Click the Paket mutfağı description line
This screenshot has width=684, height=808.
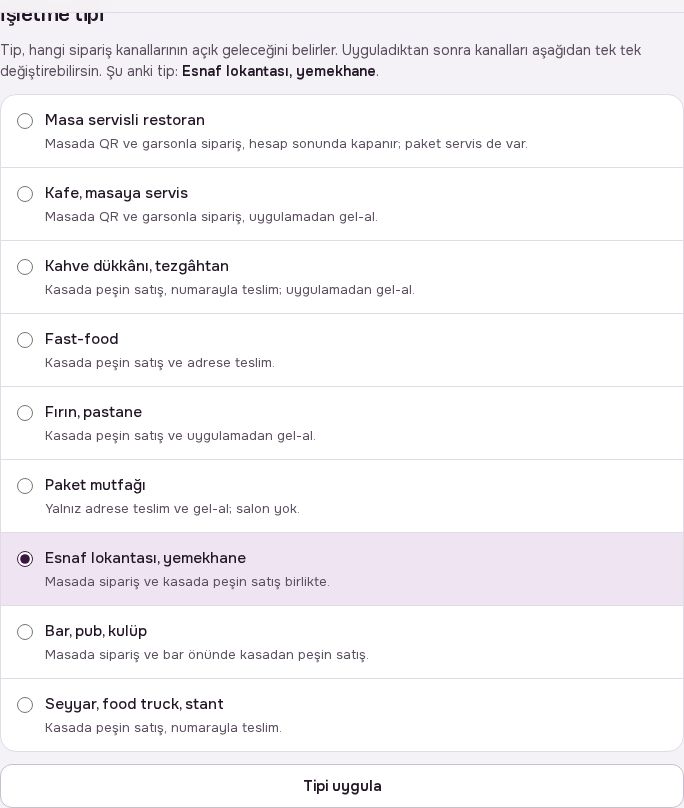pyautogui.click(x=172, y=509)
